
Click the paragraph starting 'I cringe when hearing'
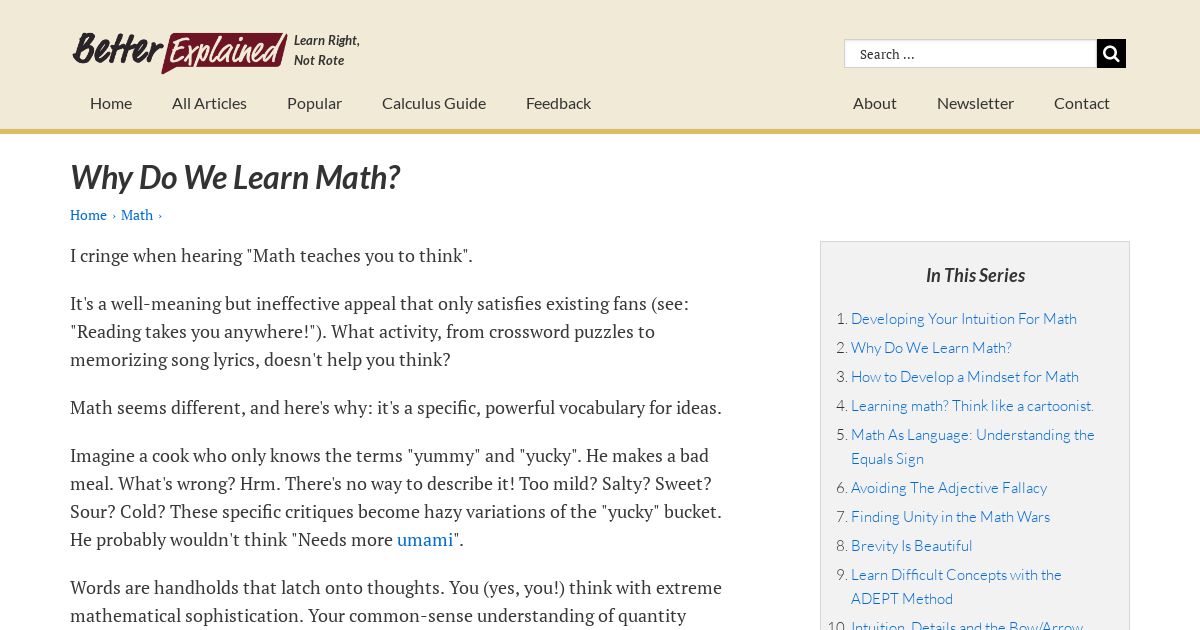[271, 256]
